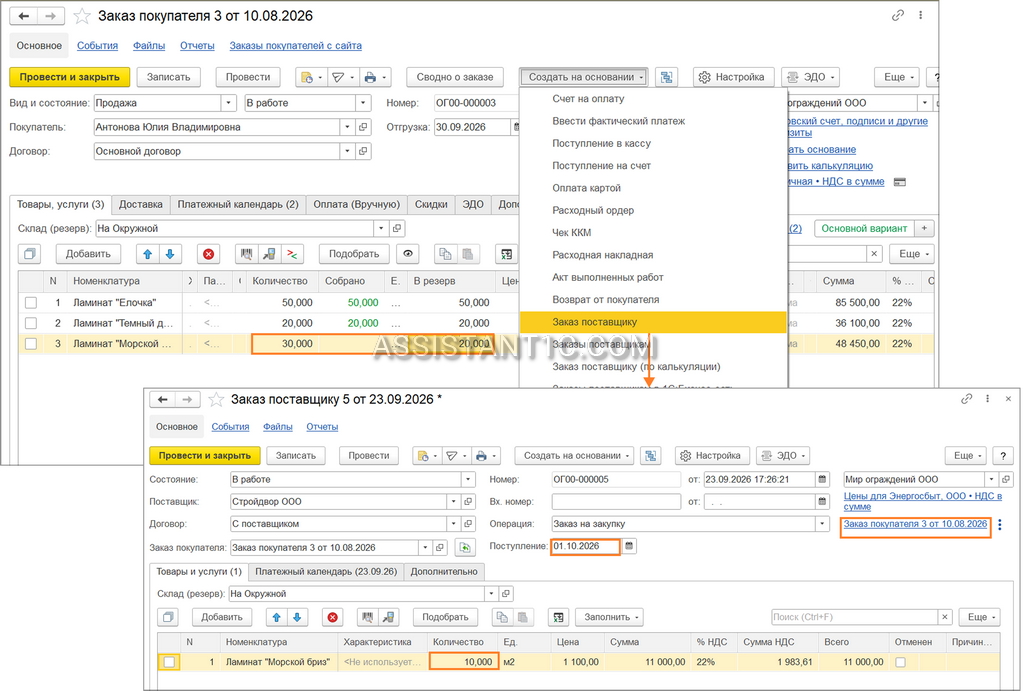
Task: Move row up in supplier order table
Action: point(276,617)
